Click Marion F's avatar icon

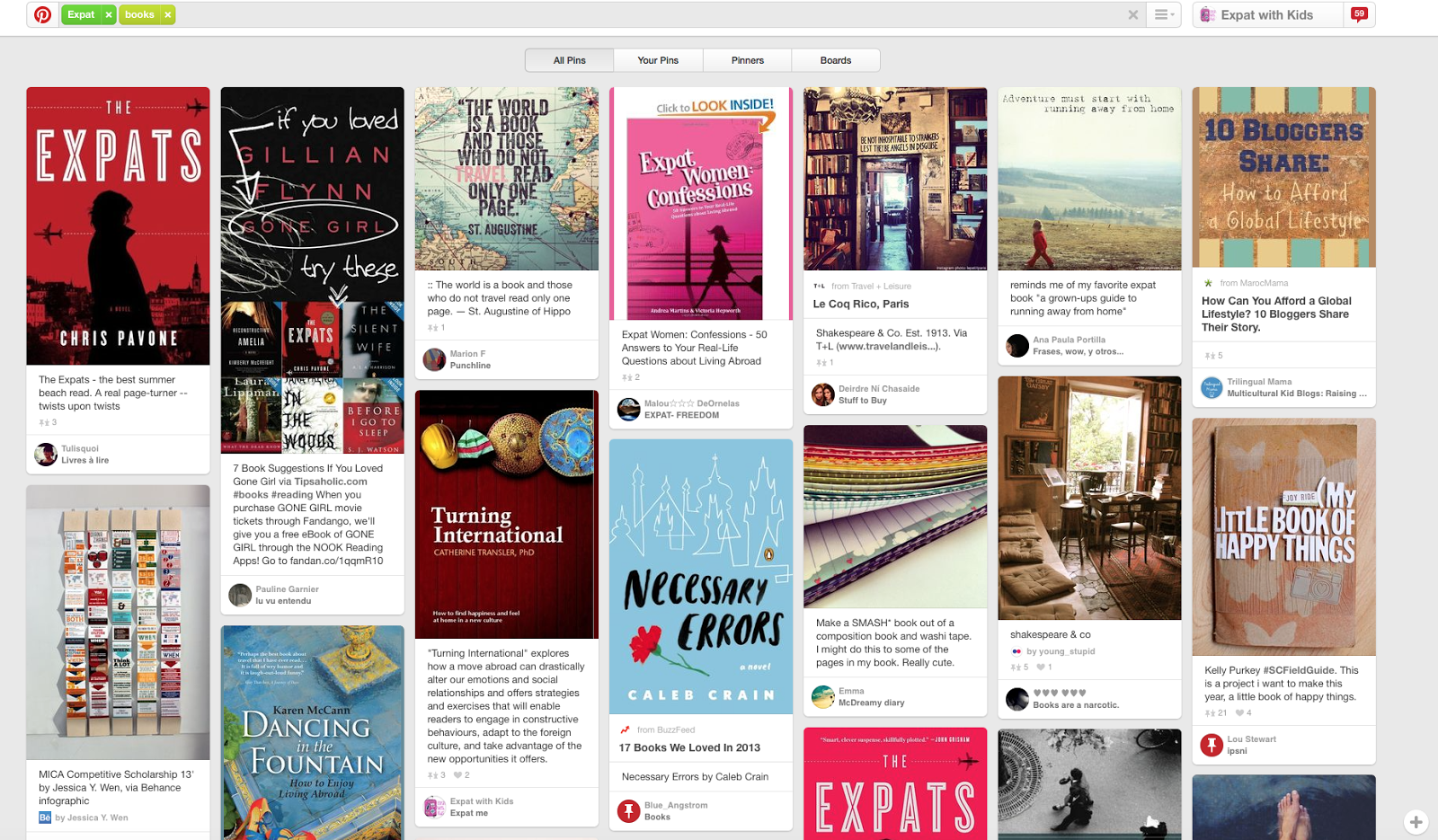(435, 359)
